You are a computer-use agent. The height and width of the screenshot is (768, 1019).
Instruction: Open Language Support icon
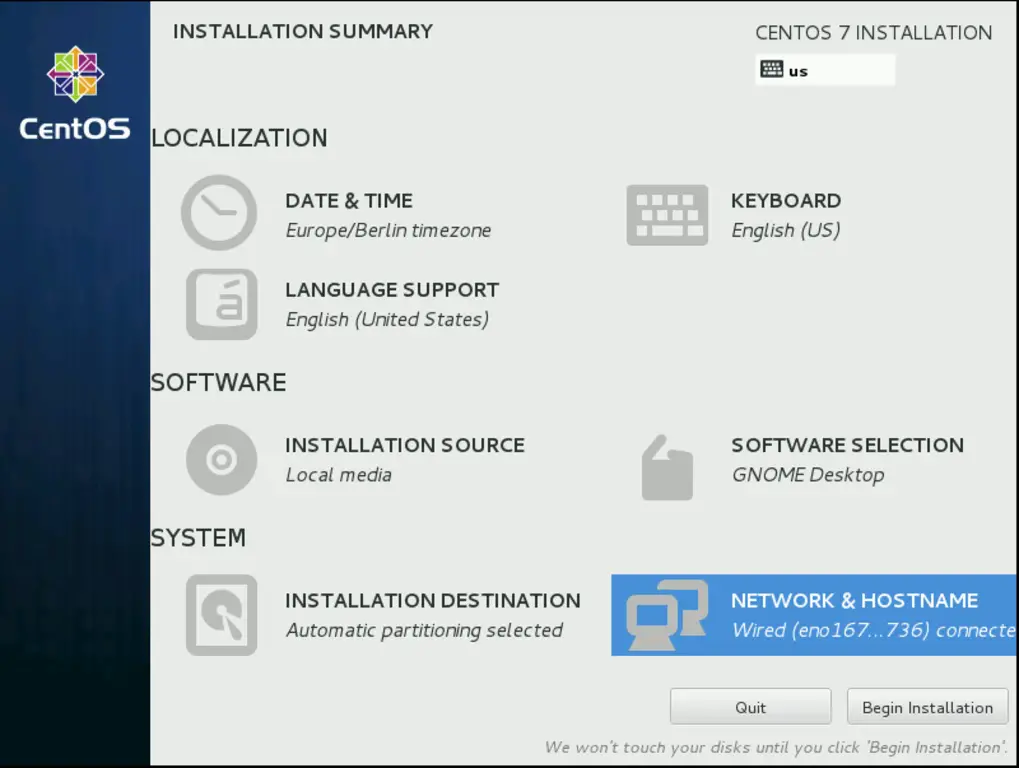(222, 304)
